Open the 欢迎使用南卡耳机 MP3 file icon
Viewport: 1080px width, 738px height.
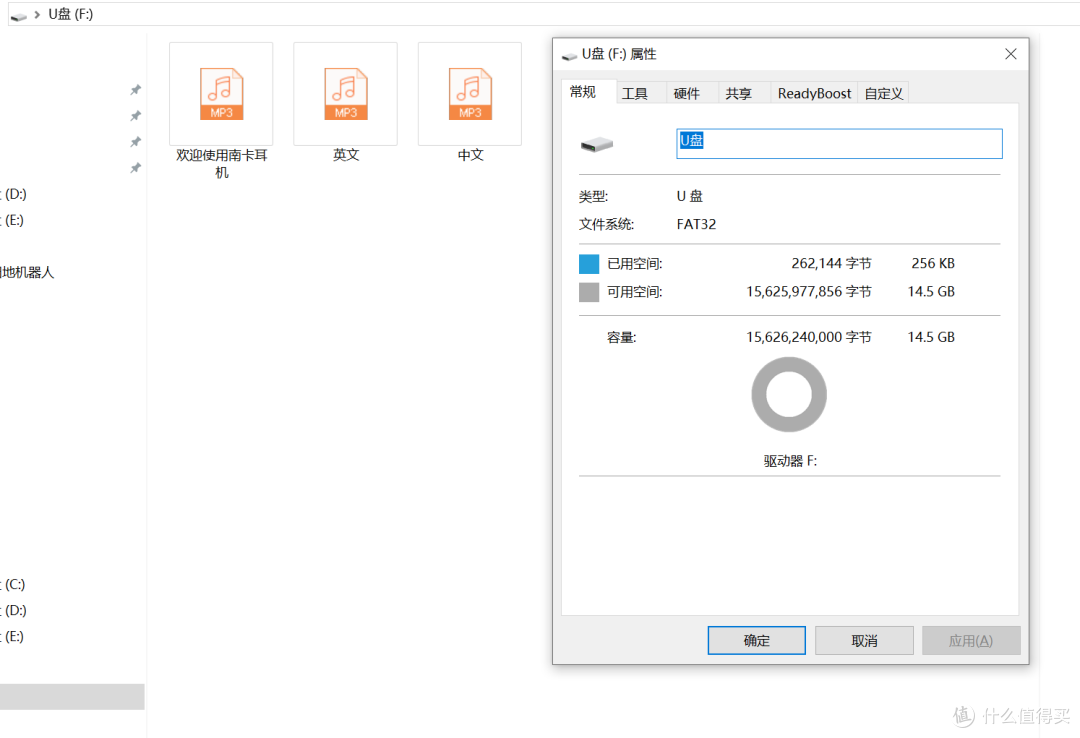(221, 94)
